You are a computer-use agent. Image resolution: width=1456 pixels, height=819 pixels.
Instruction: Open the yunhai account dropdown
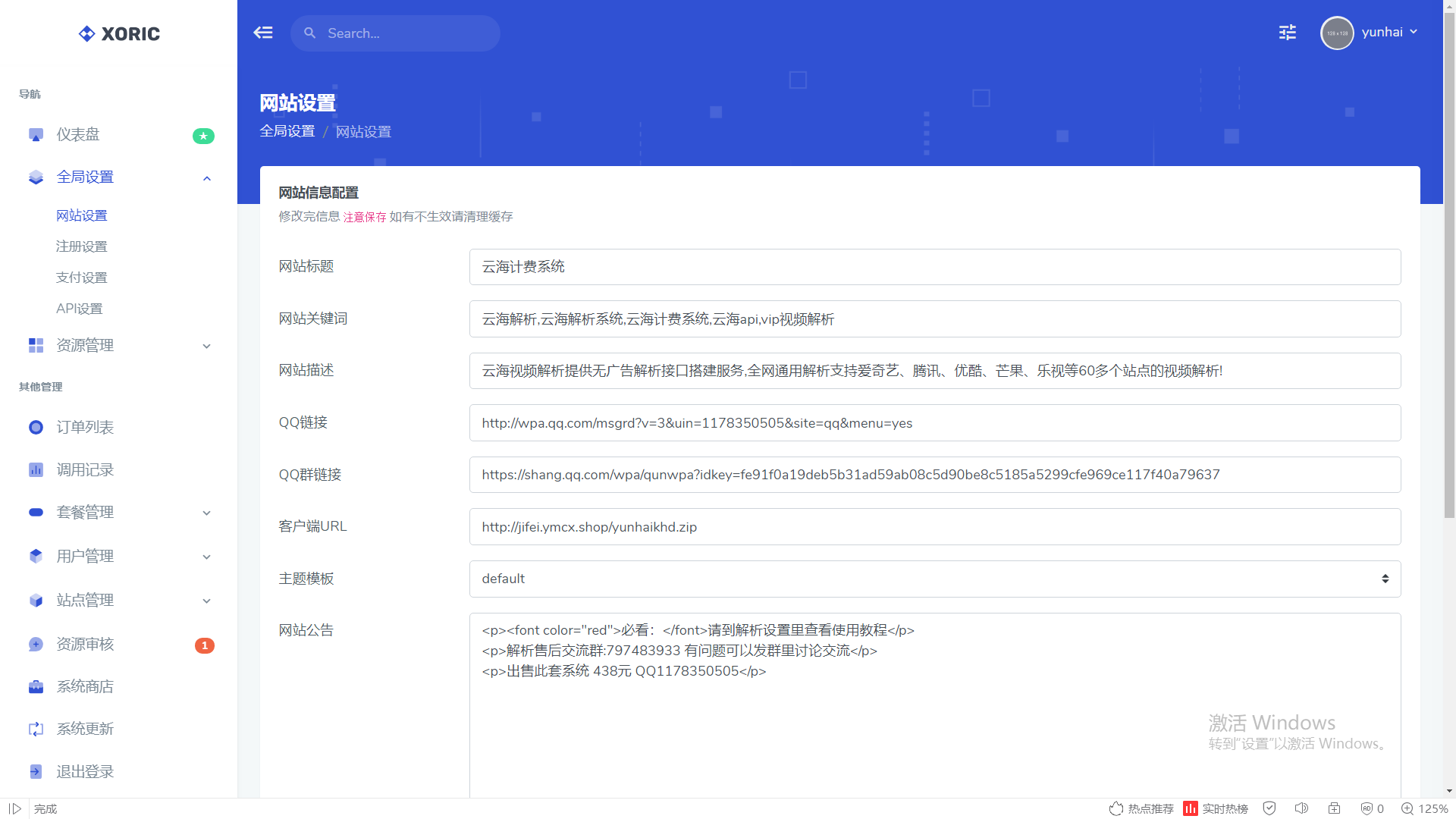point(1389,32)
